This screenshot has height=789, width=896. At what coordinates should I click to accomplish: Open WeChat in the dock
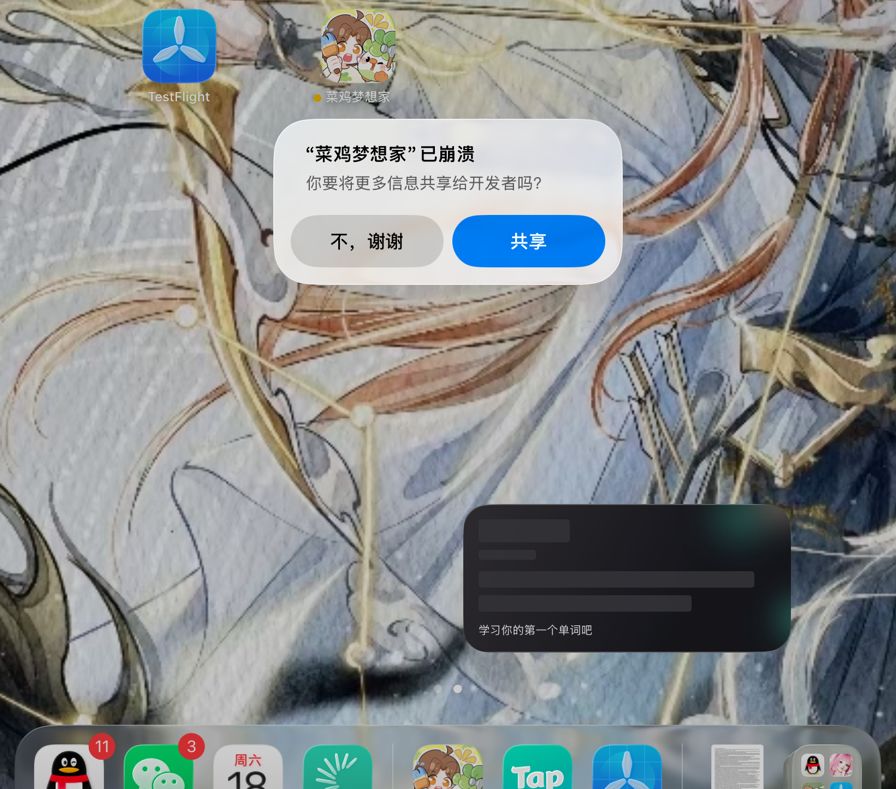click(x=158, y=767)
